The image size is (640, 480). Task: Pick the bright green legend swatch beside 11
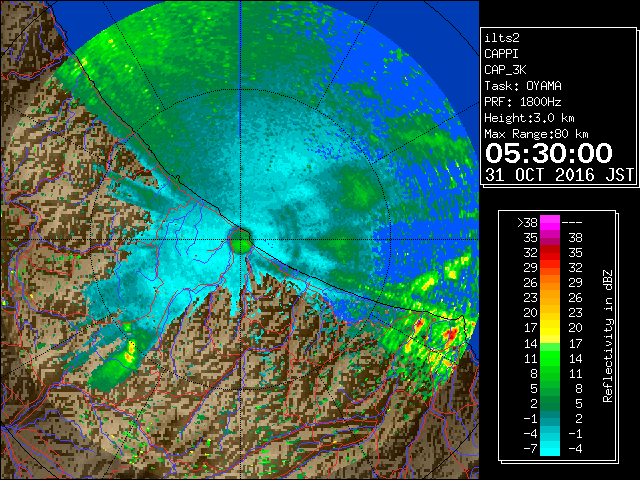click(550, 358)
